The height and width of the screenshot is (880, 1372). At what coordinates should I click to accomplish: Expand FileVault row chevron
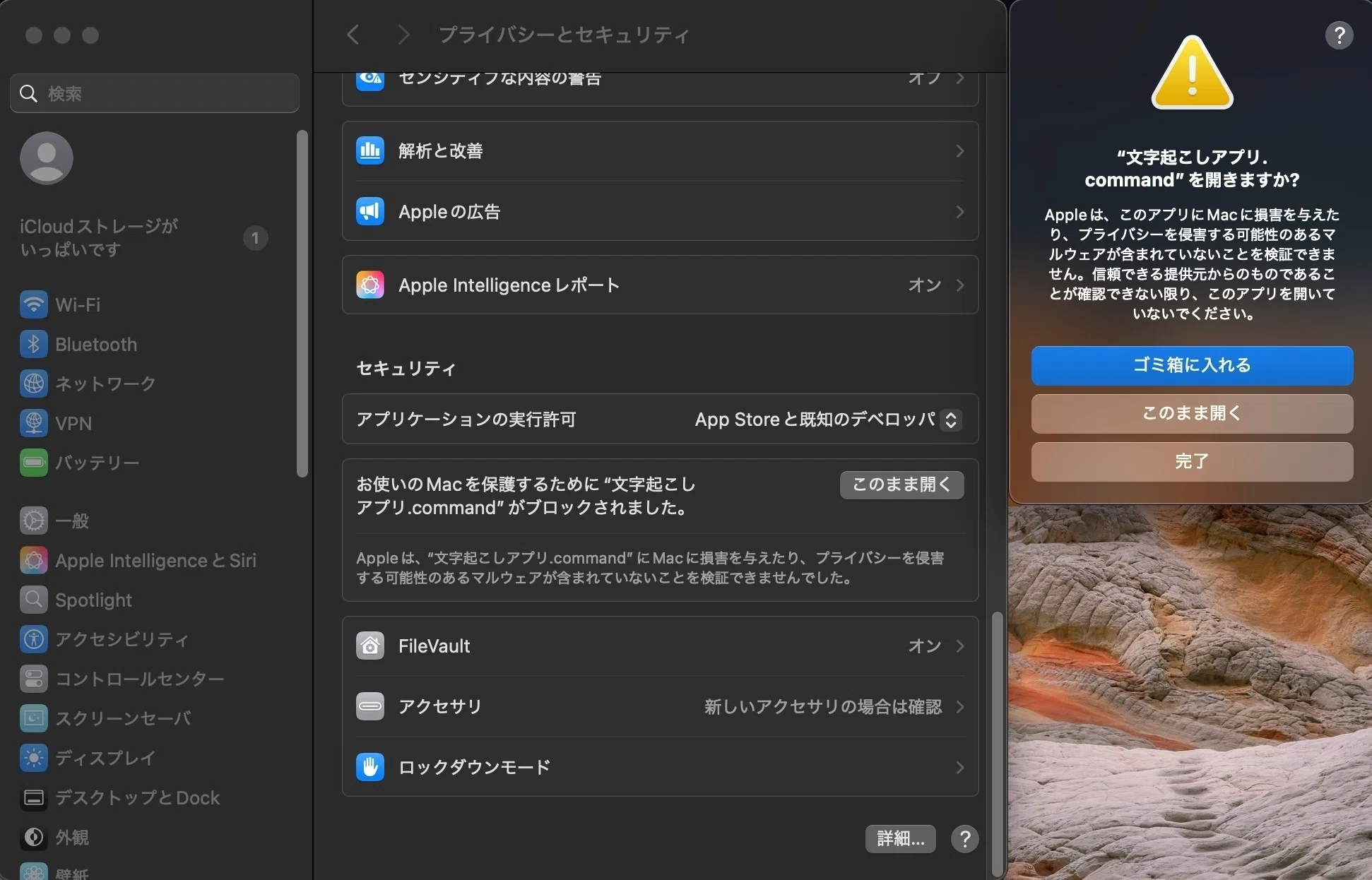tap(959, 646)
